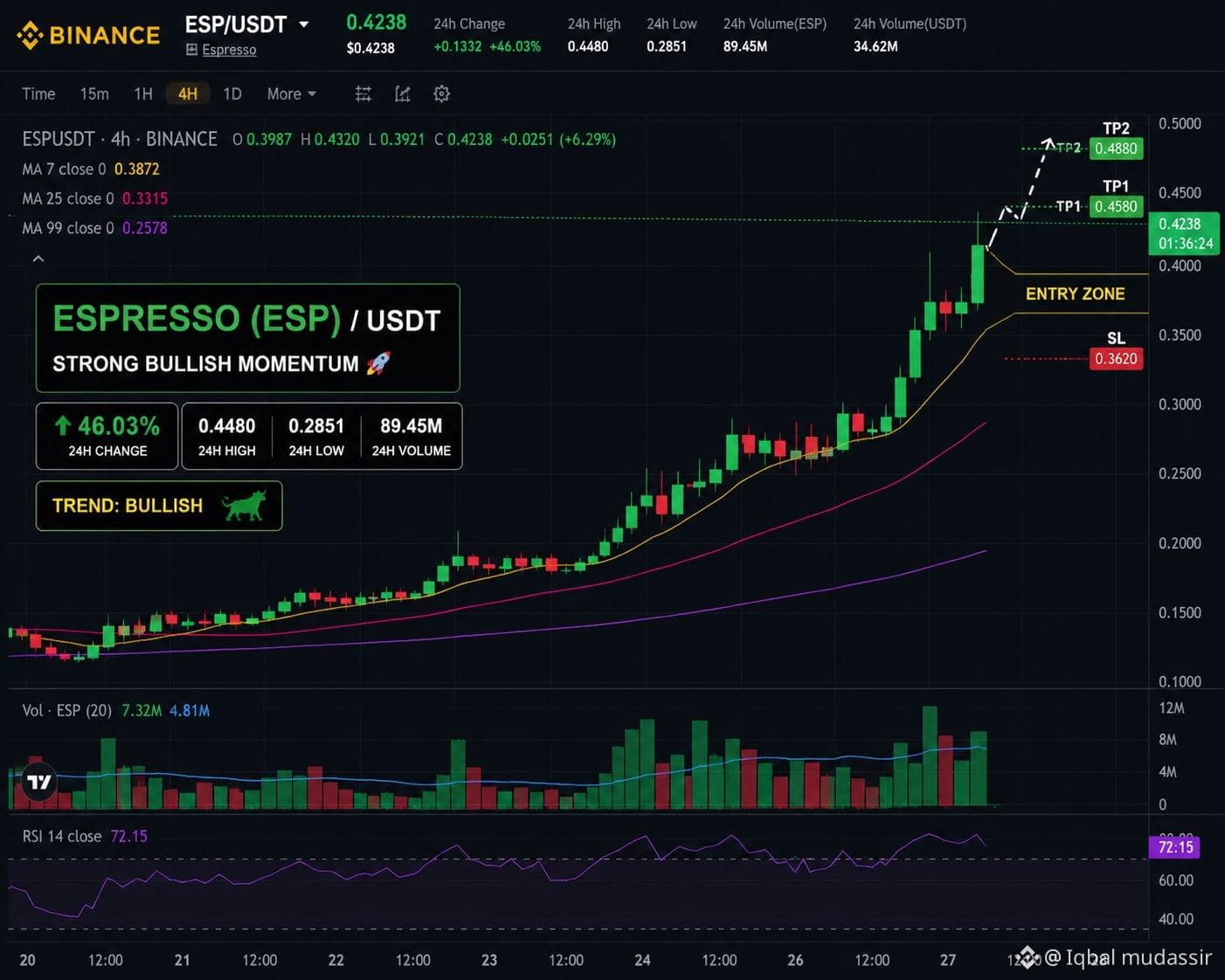This screenshot has height=980, width=1225.
Task: Expand the More intervals dropdown
Action: 292,93
